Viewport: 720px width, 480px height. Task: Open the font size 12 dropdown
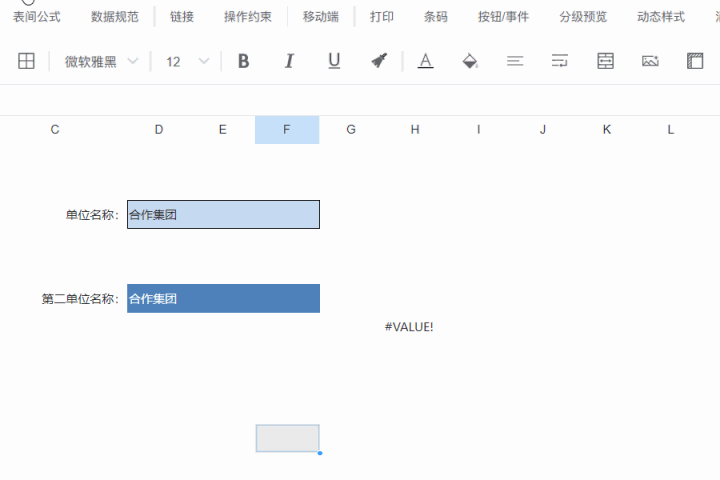click(x=187, y=62)
